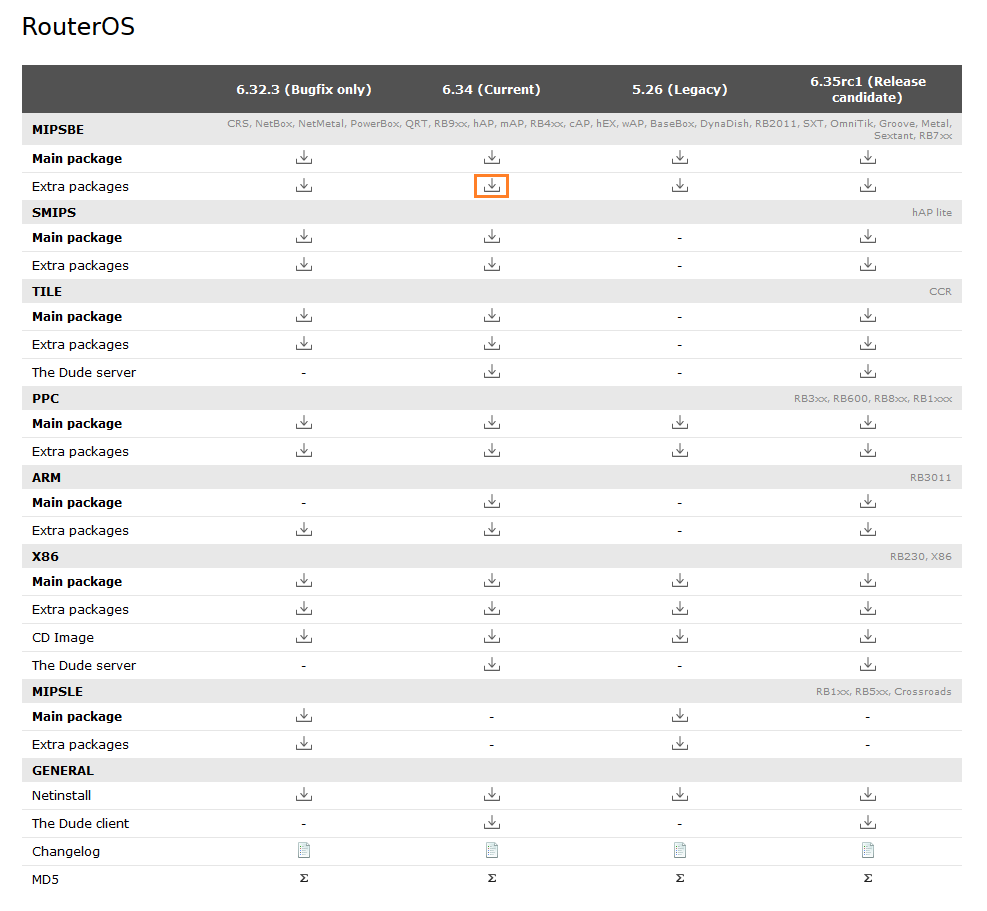Image resolution: width=987 pixels, height=911 pixels.
Task: Download Dude client for 6.35rc1 release candidate
Action: (x=868, y=823)
